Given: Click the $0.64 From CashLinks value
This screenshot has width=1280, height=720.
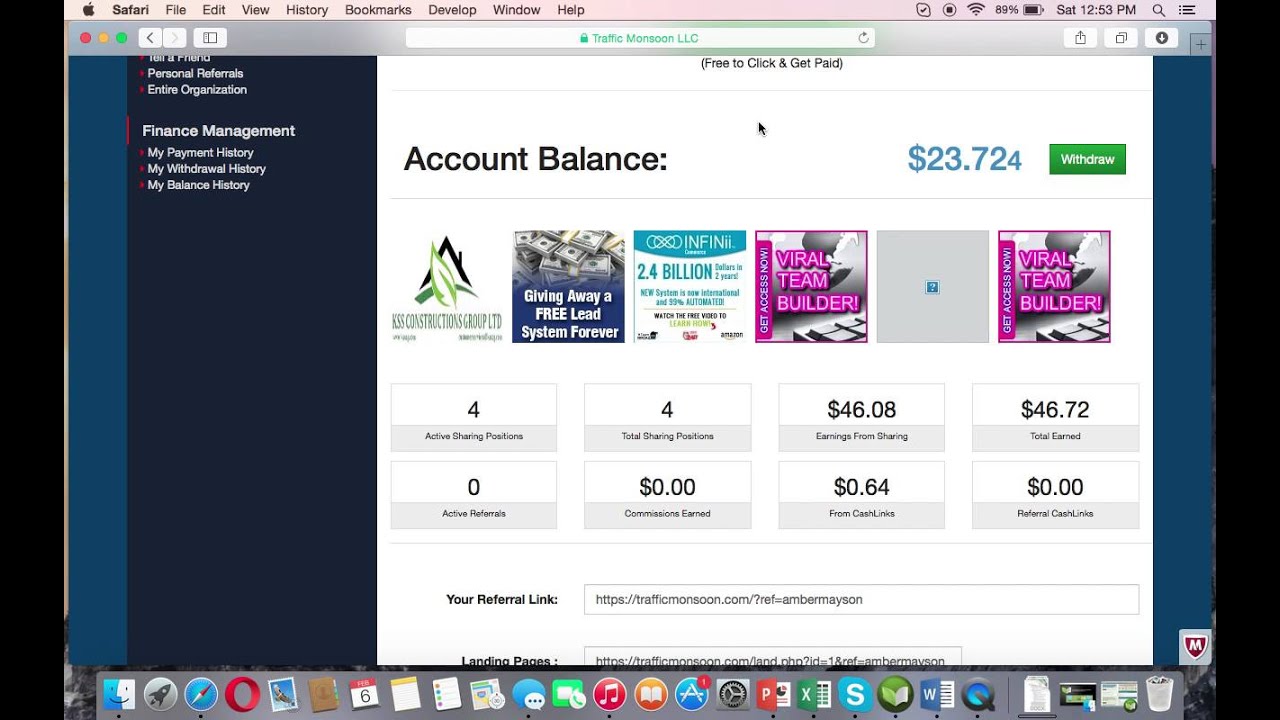Looking at the screenshot, I should (x=861, y=487).
